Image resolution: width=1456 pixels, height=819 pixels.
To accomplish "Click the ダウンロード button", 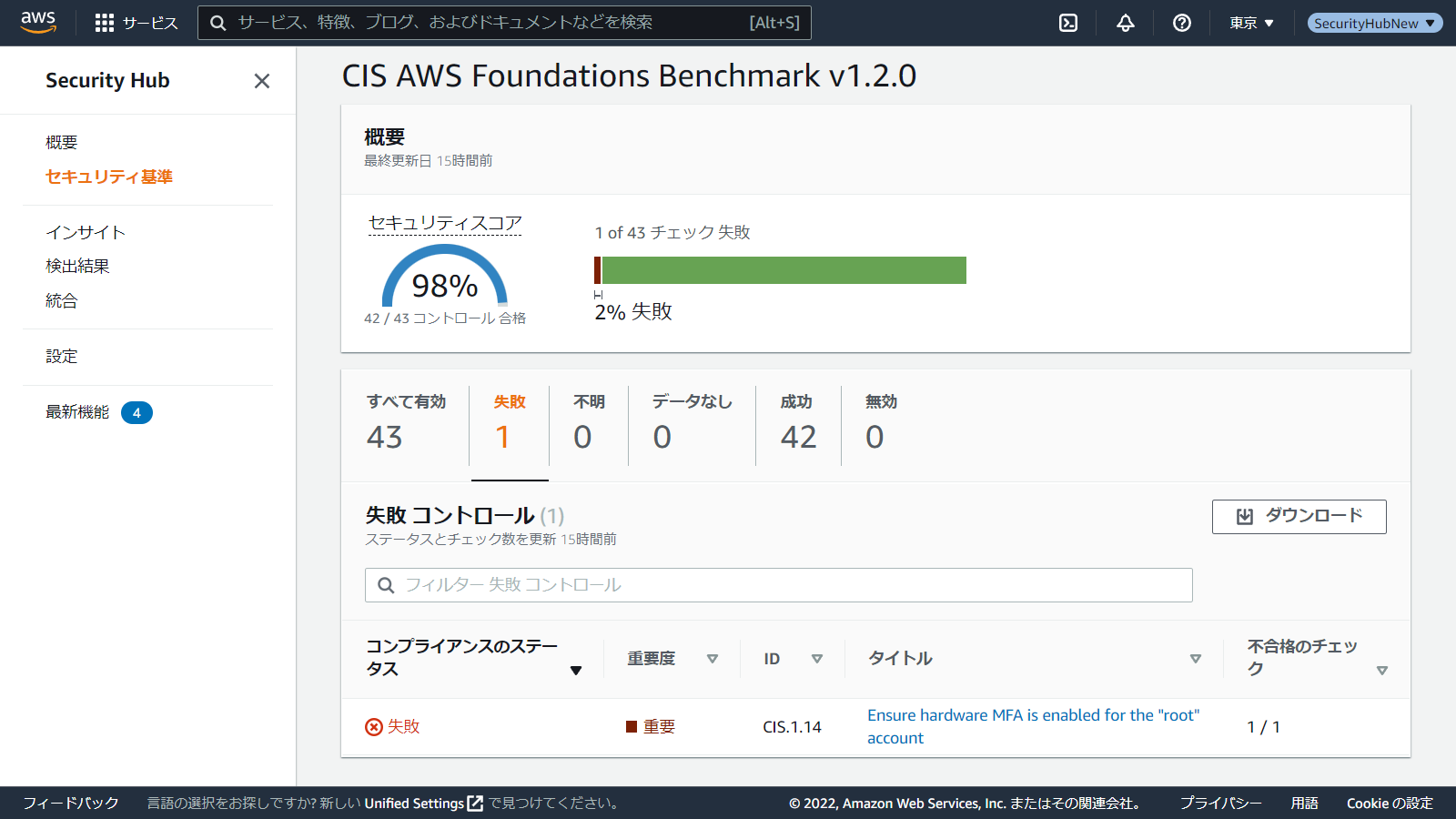I will tap(1299, 517).
